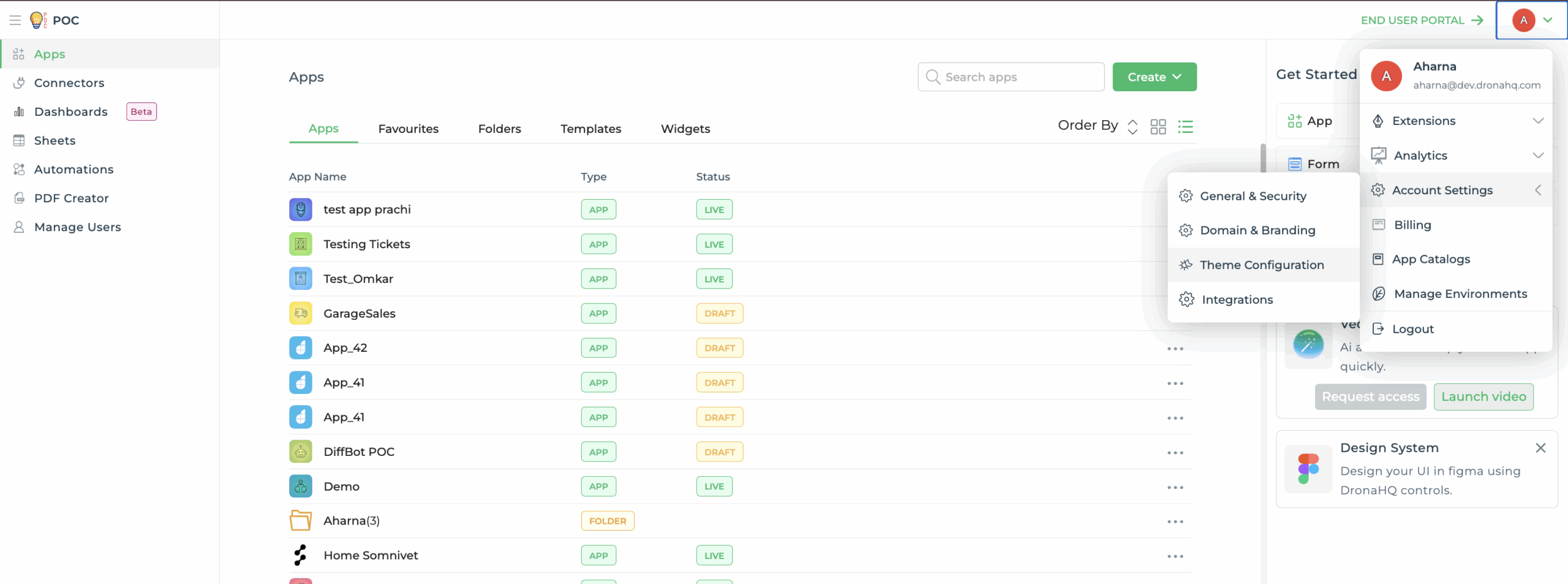Switch to grid view layout

click(1158, 126)
